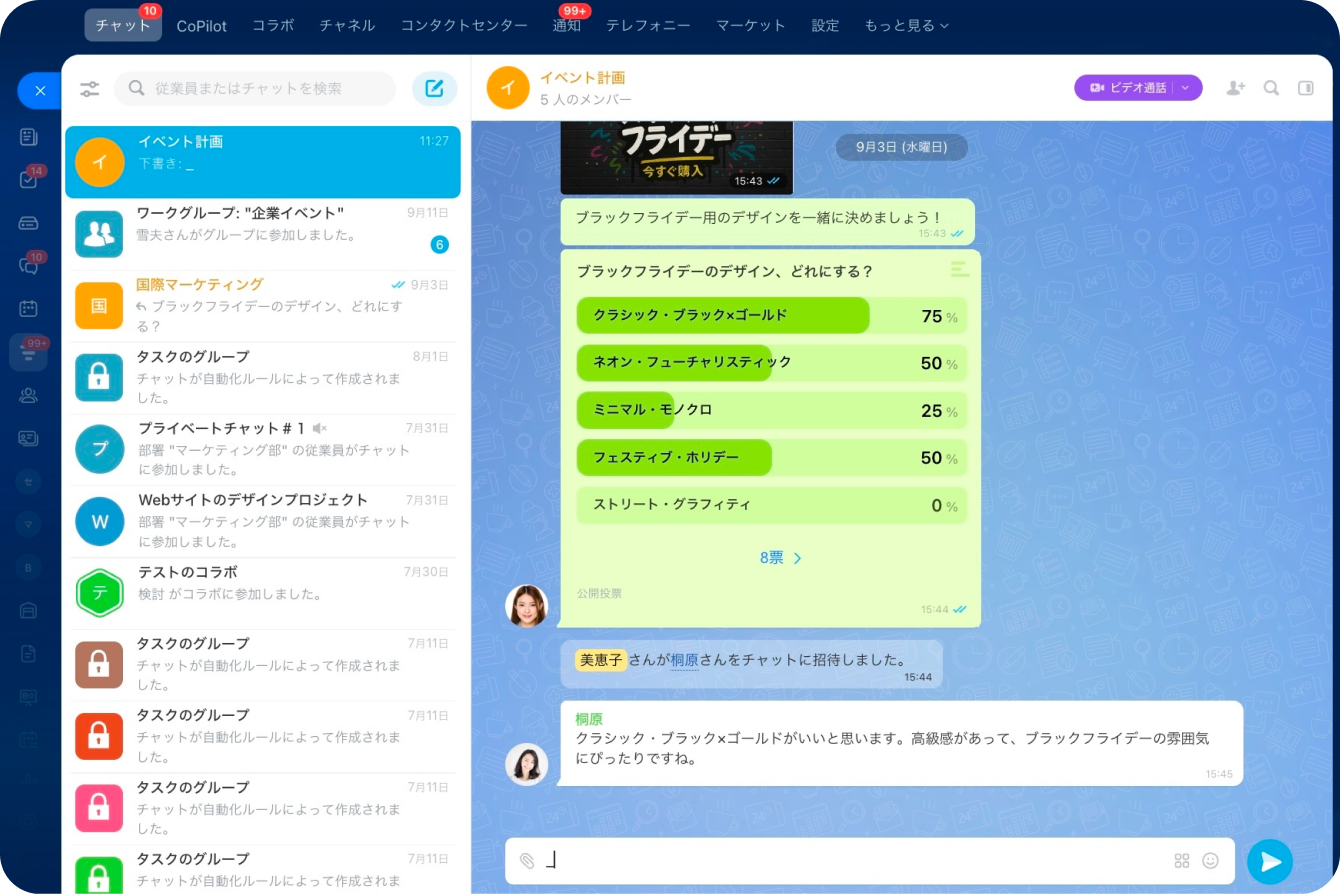Switch to the CoPilot tab

pyautogui.click(x=201, y=26)
